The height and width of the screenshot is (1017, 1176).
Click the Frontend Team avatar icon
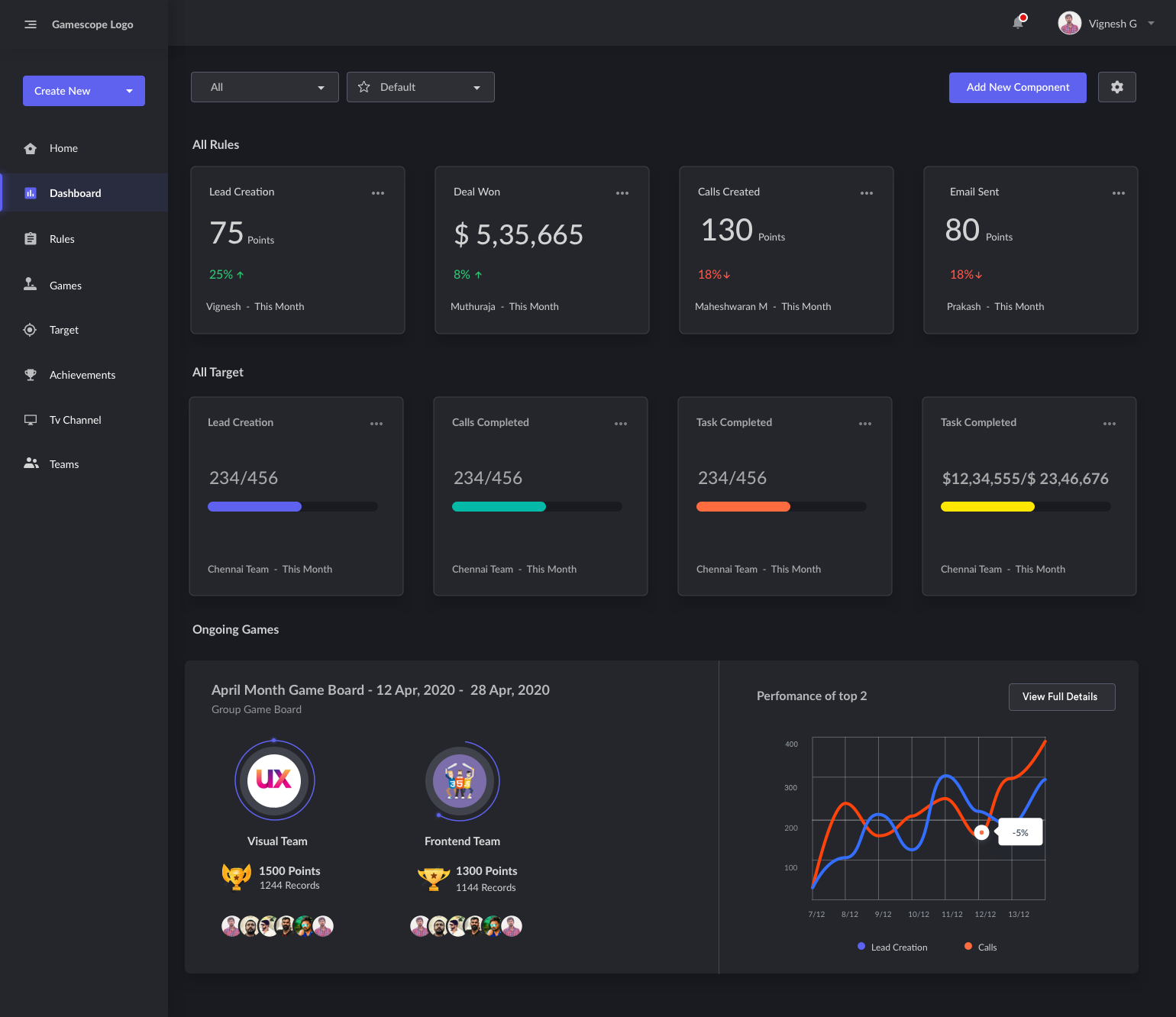tap(460, 781)
